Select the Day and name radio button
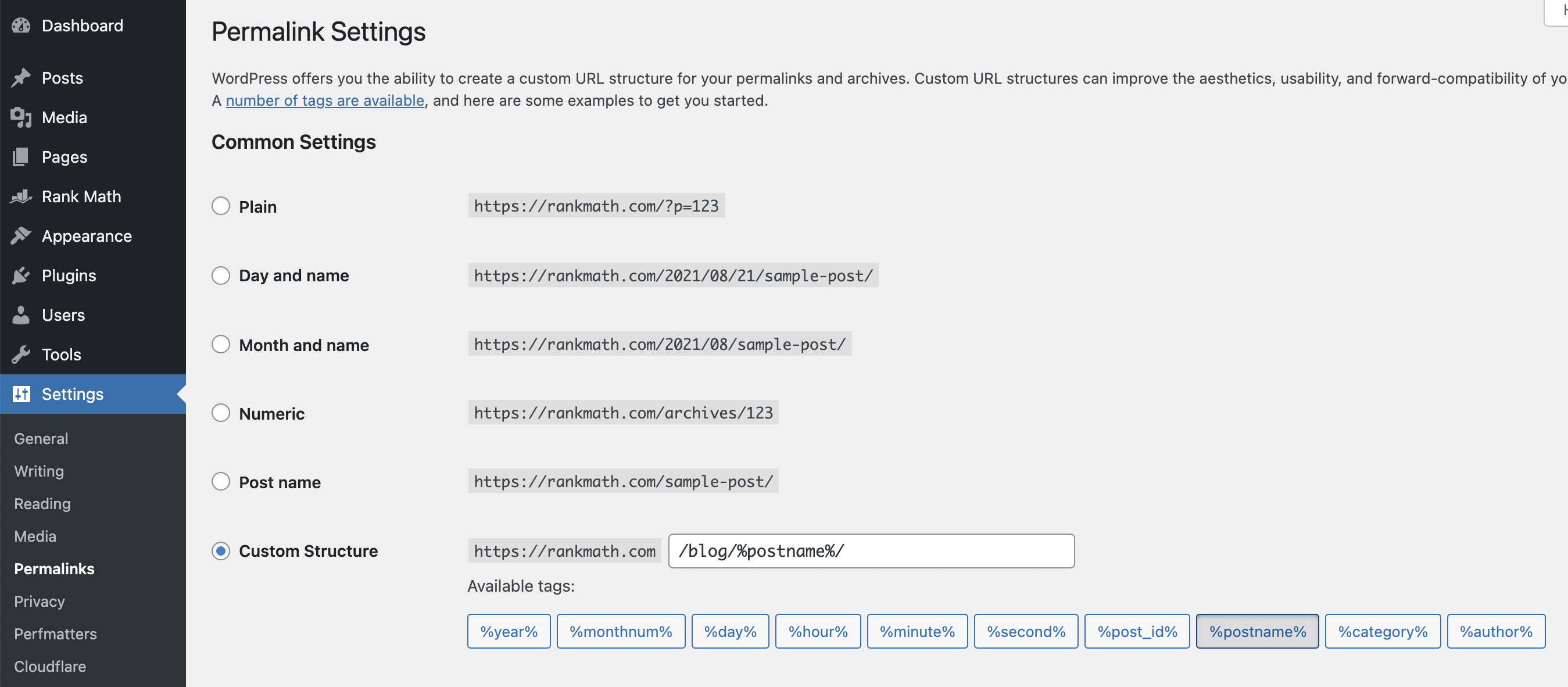Viewport: 1568px width, 687px height. 220,274
